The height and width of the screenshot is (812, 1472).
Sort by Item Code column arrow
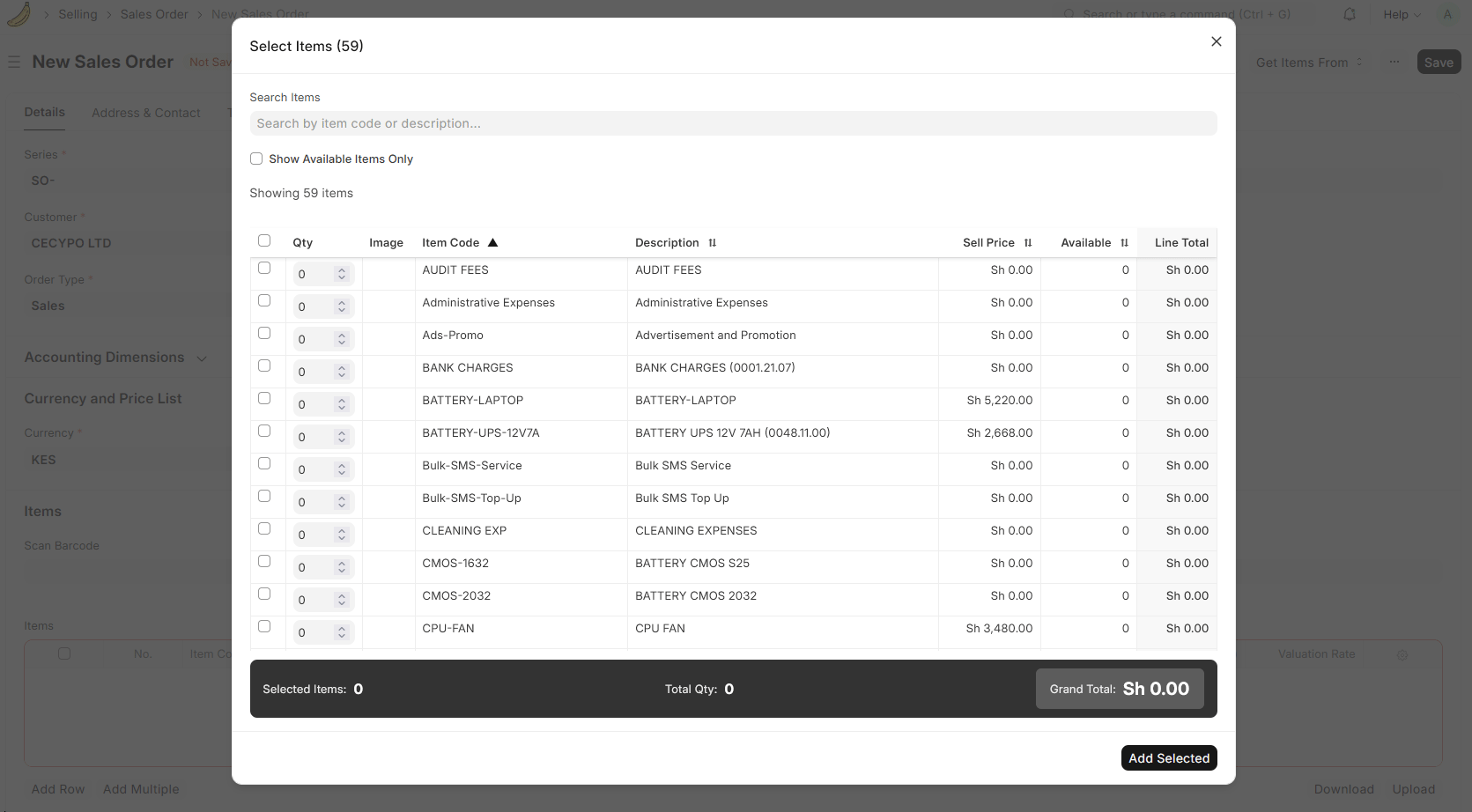(x=492, y=243)
